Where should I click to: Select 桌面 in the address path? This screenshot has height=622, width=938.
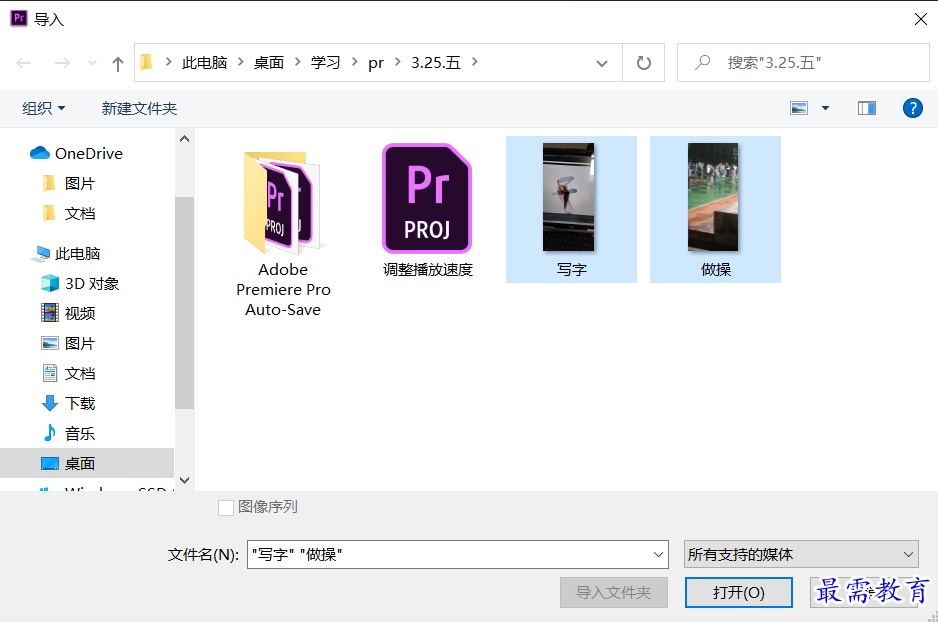(269, 62)
